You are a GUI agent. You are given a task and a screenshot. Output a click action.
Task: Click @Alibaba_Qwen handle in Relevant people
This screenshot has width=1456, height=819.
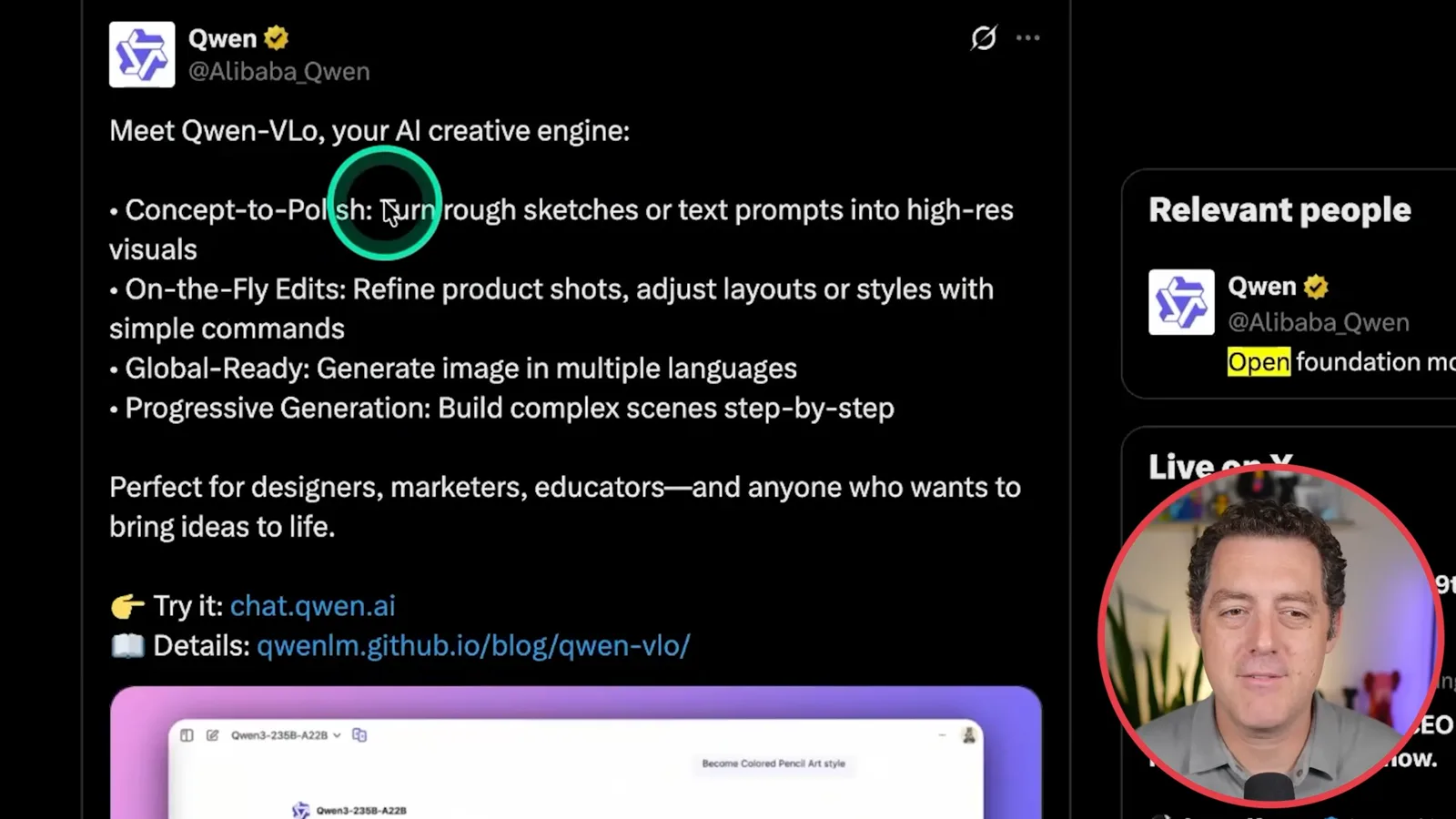[x=1319, y=322]
